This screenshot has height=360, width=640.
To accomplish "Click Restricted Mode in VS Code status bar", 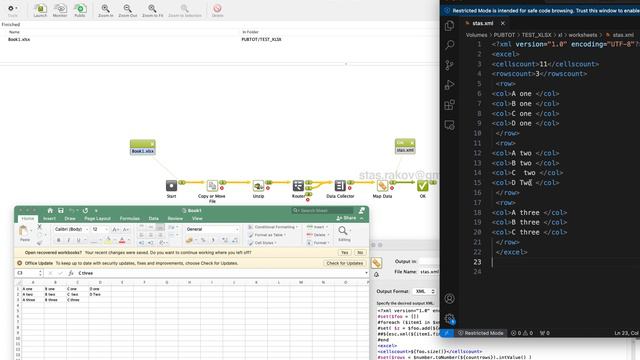I will (480, 333).
